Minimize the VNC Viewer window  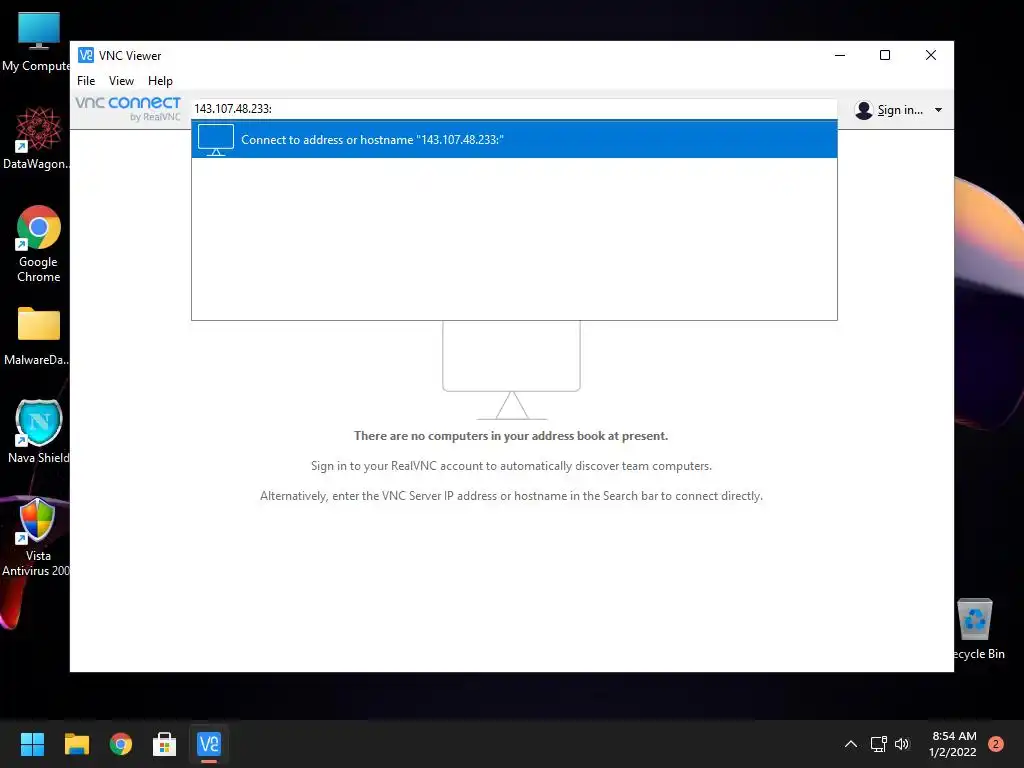[840, 56]
